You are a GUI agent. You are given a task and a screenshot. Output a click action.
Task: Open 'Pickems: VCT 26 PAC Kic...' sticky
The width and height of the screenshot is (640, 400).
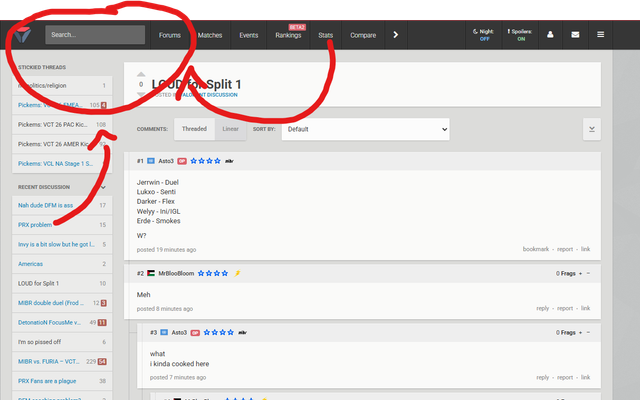(x=62, y=124)
